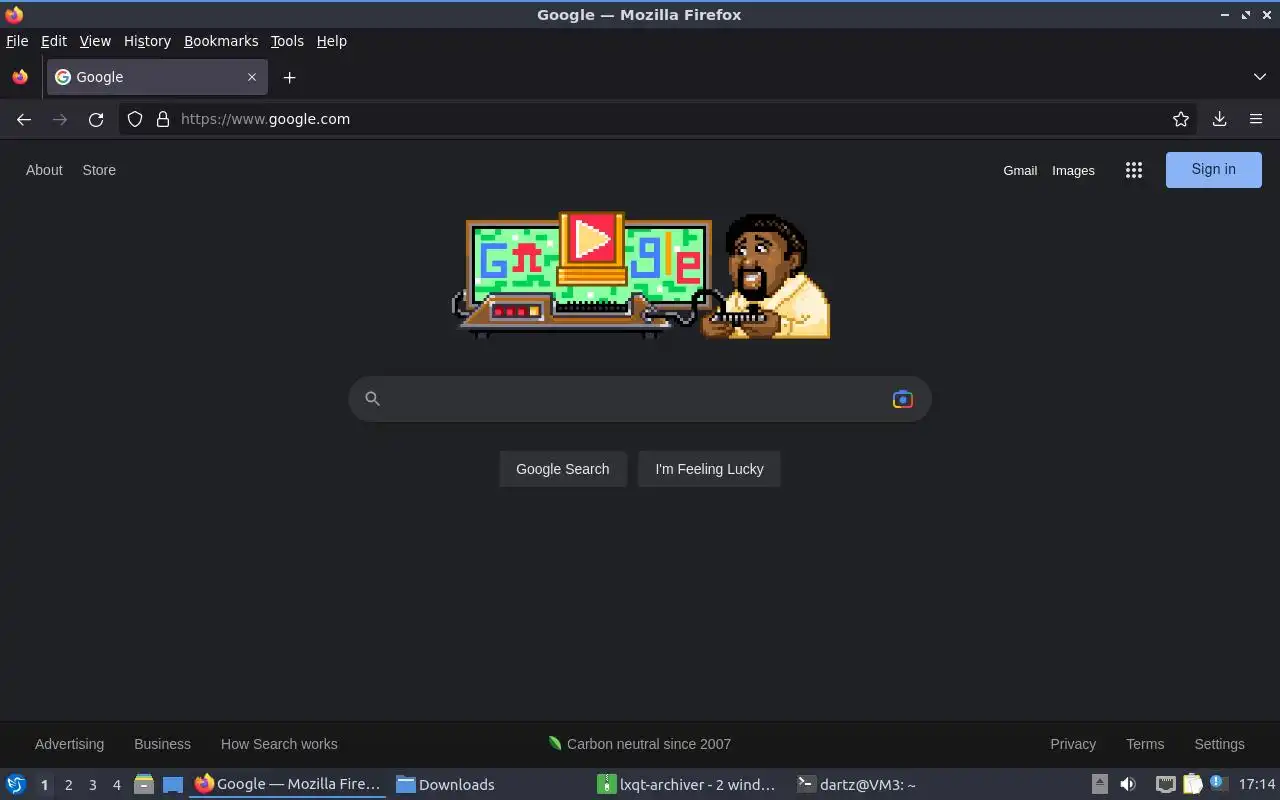Click the 17:14 panel clock
The height and width of the screenshot is (800, 1280).
click(x=1257, y=785)
